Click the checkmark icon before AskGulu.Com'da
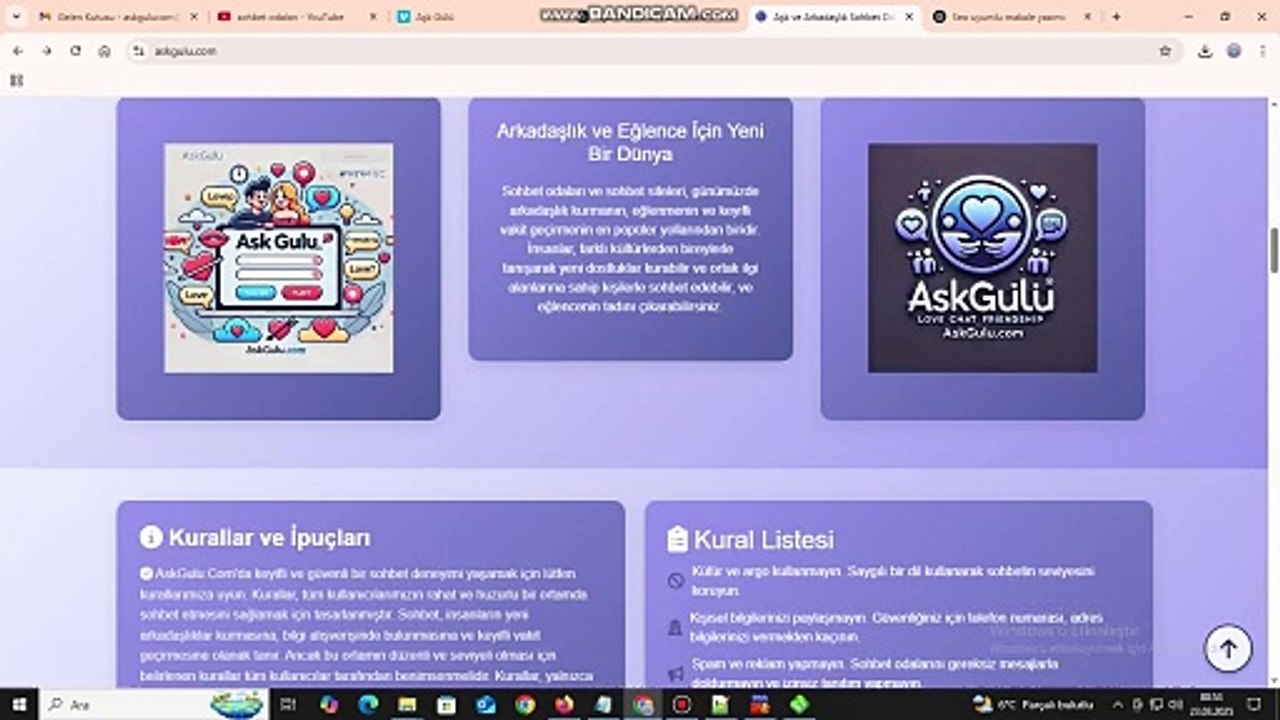The image size is (1280, 720). pyautogui.click(x=147, y=573)
